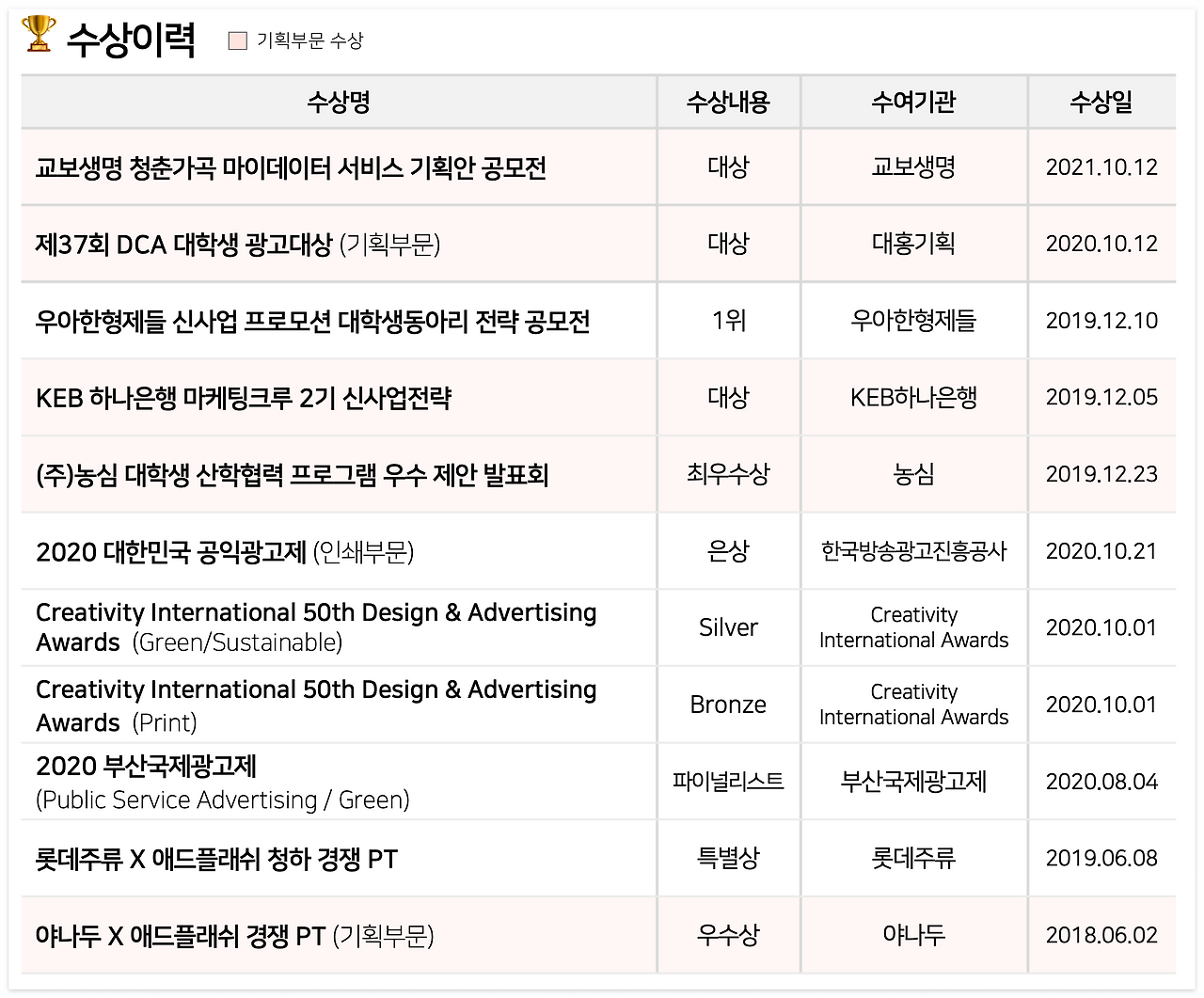The width and height of the screenshot is (1204, 998).
Task: Click the 수상일 column header
Action: coord(1101,102)
